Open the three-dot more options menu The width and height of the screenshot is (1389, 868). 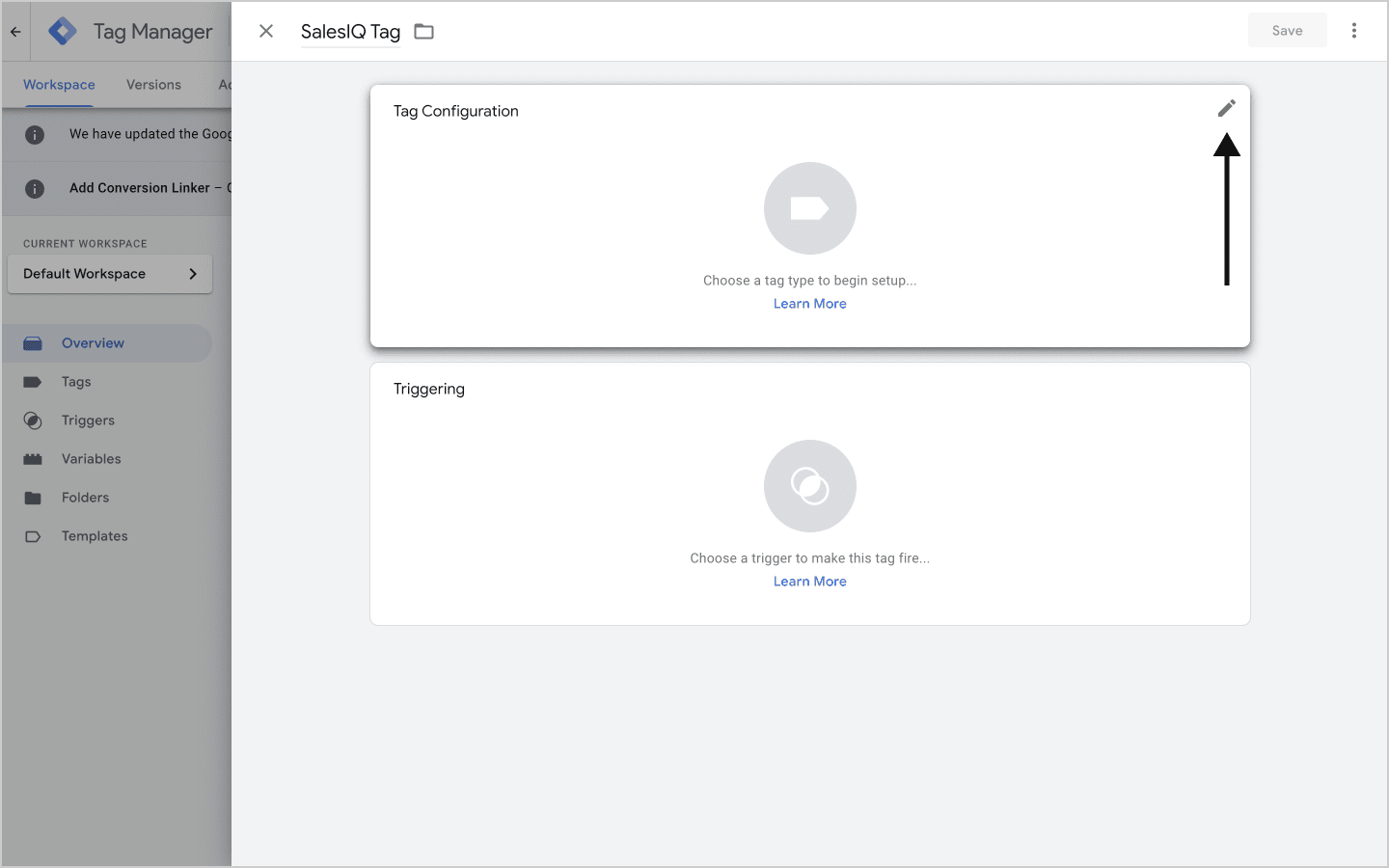[x=1354, y=31]
